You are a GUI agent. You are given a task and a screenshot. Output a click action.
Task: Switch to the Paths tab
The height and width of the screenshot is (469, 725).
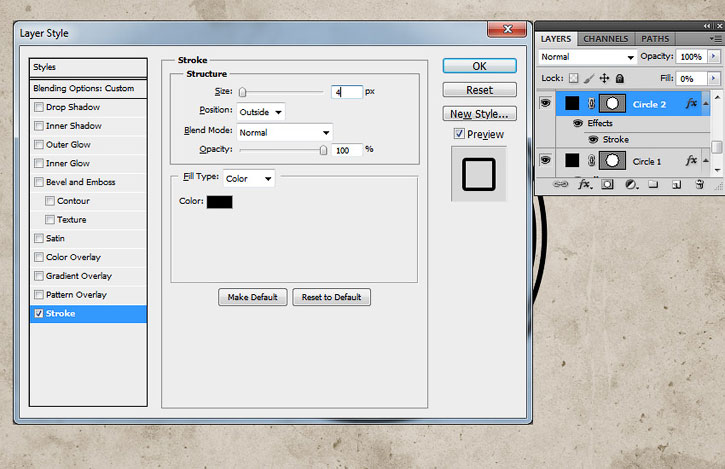(x=655, y=39)
